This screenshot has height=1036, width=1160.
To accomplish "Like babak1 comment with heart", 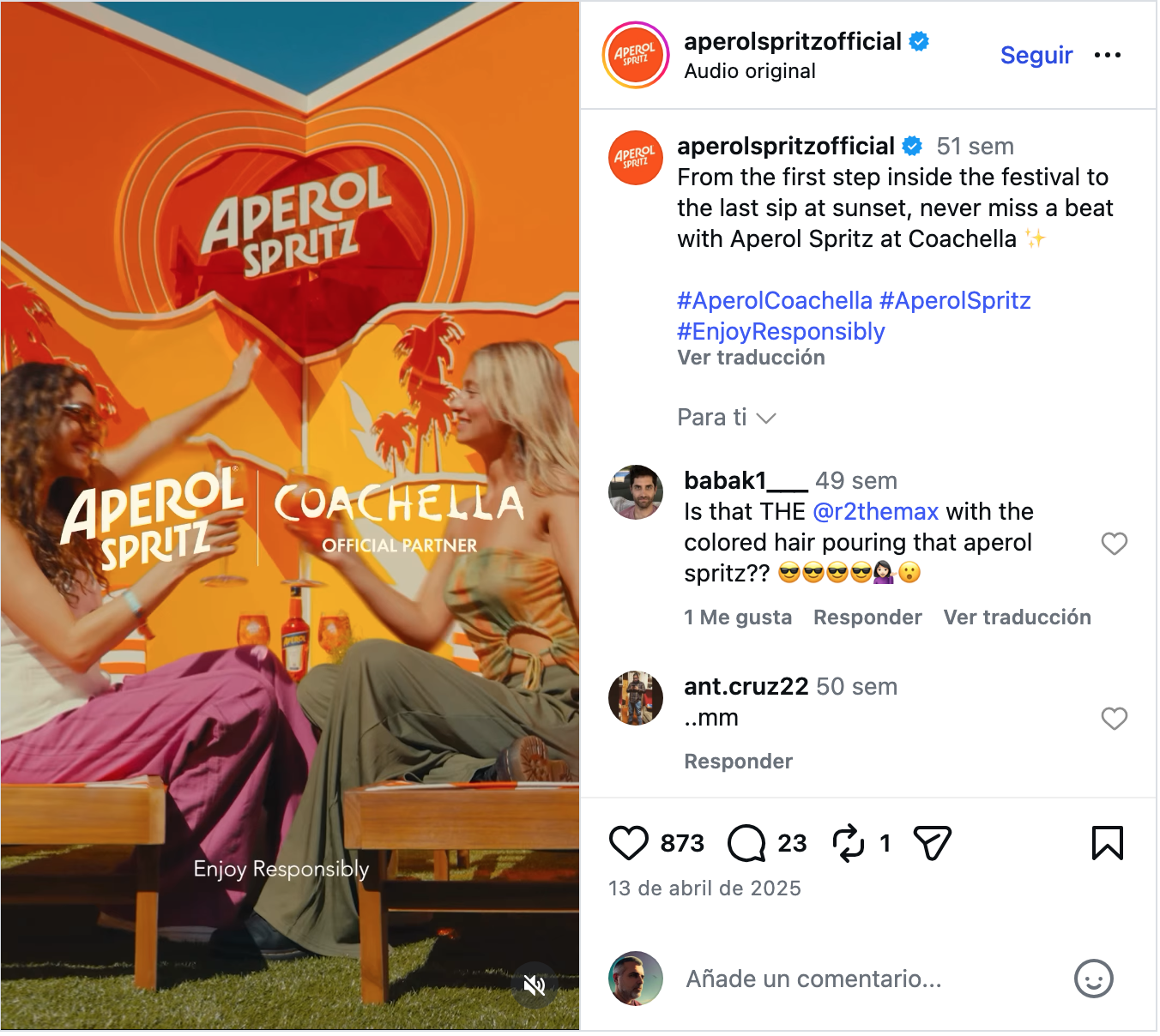I will click(x=1114, y=544).
